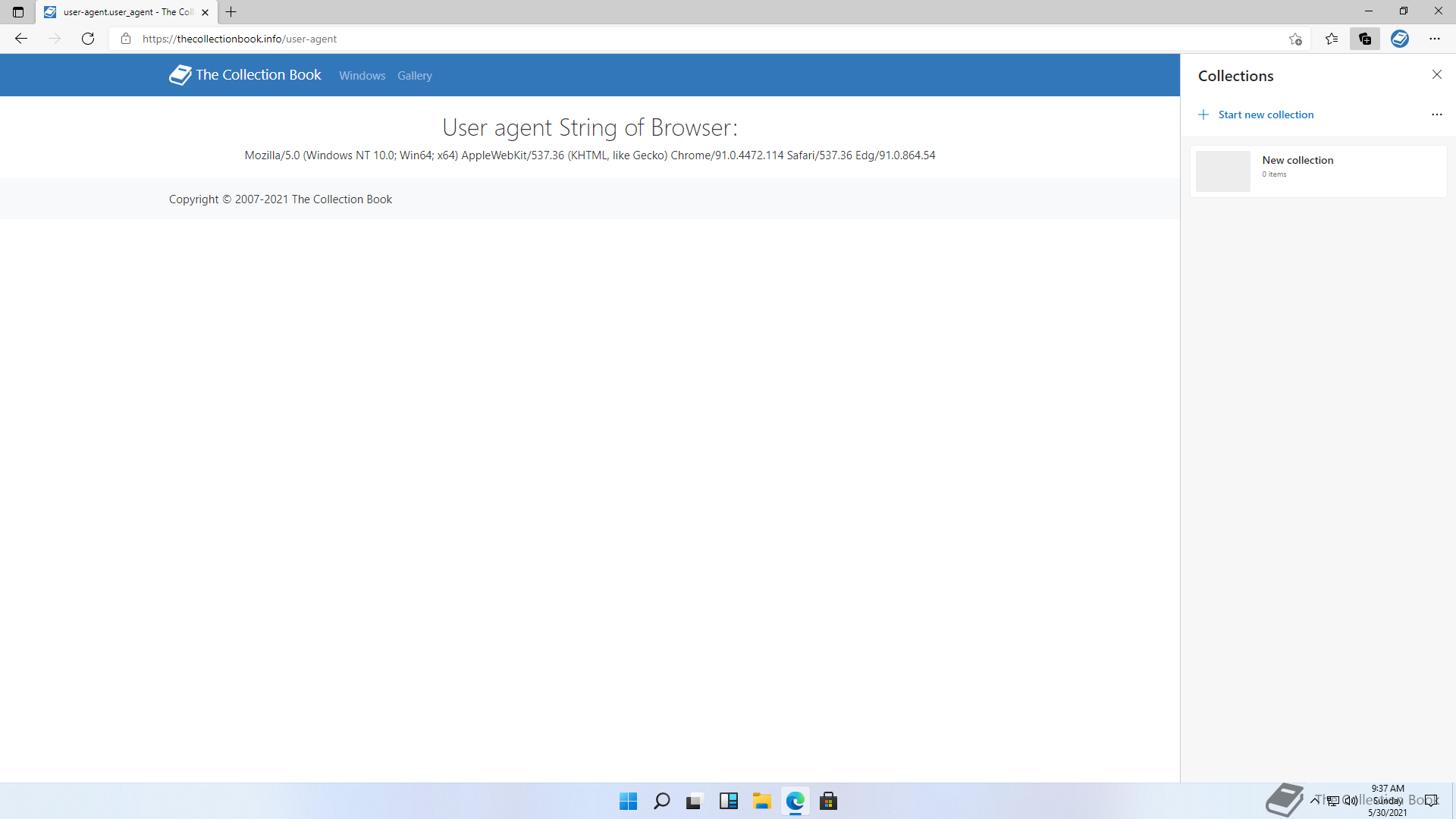Open the Favorites list

click(1332, 39)
